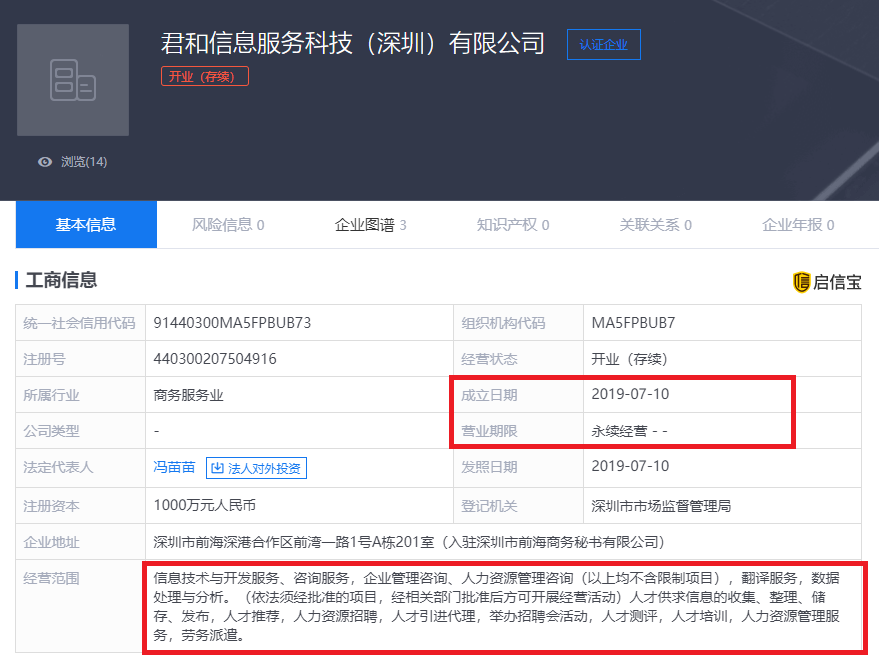Viewport: 879px width, 665px height.
Task: Click the download icon in 法人对外投资 button
Action: [217, 467]
